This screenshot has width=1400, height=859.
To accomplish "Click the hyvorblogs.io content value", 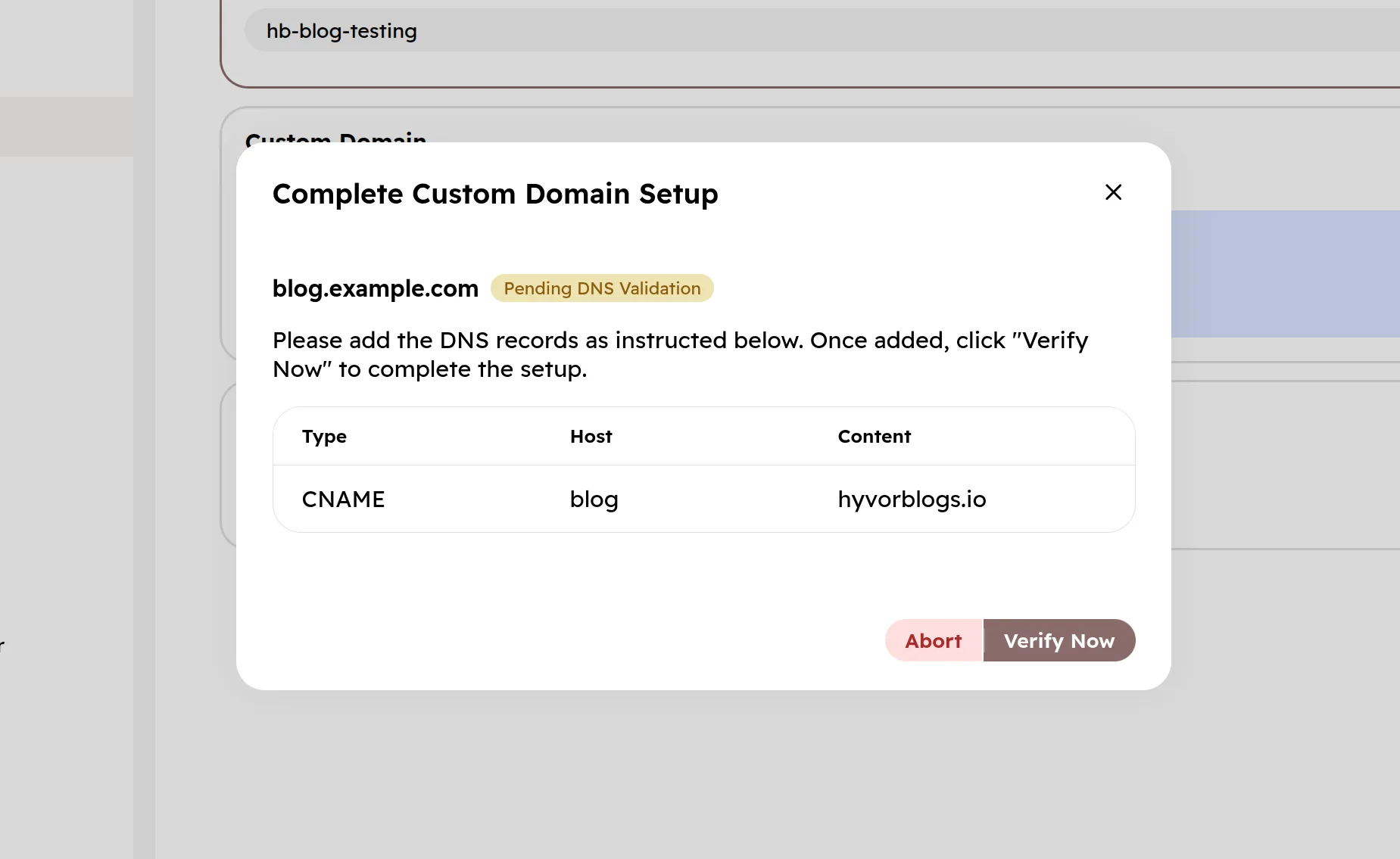I will pyautogui.click(x=912, y=500).
